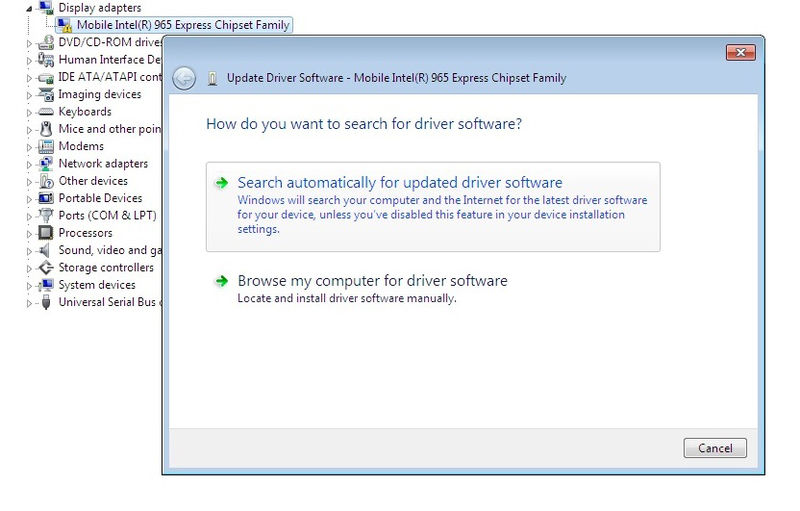Click the device icon in dialog title
The width and height of the screenshot is (800, 511).
[x=212, y=78]
